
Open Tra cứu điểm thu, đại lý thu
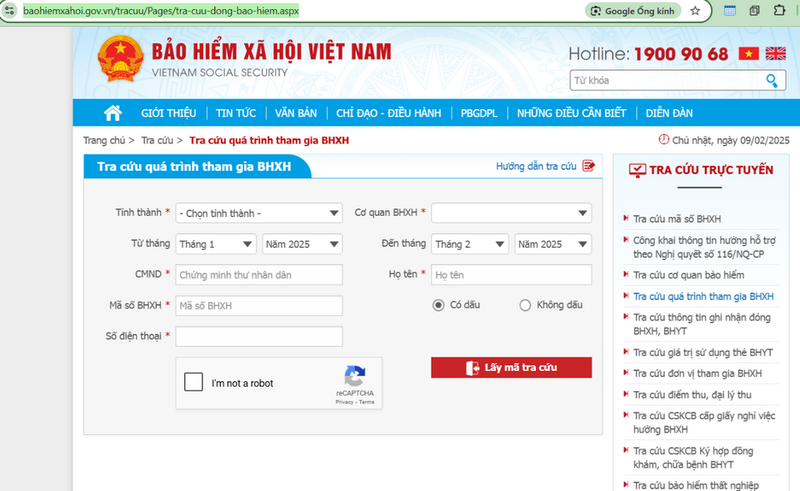coord(692,395)
